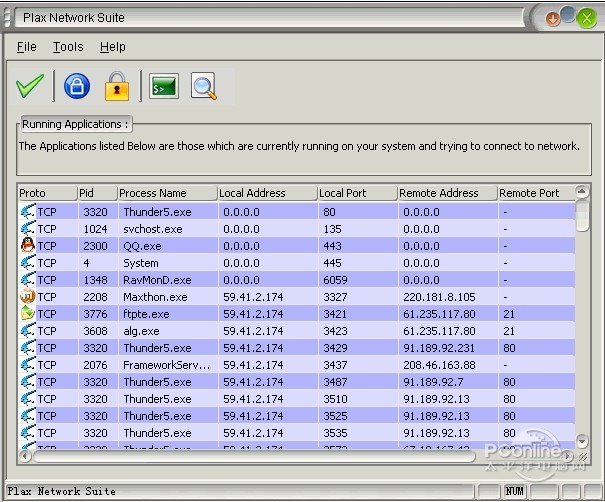Viewport: 605px width, 502px height.
Task: Open the green command console icon
Action: (x=164, y=87)
